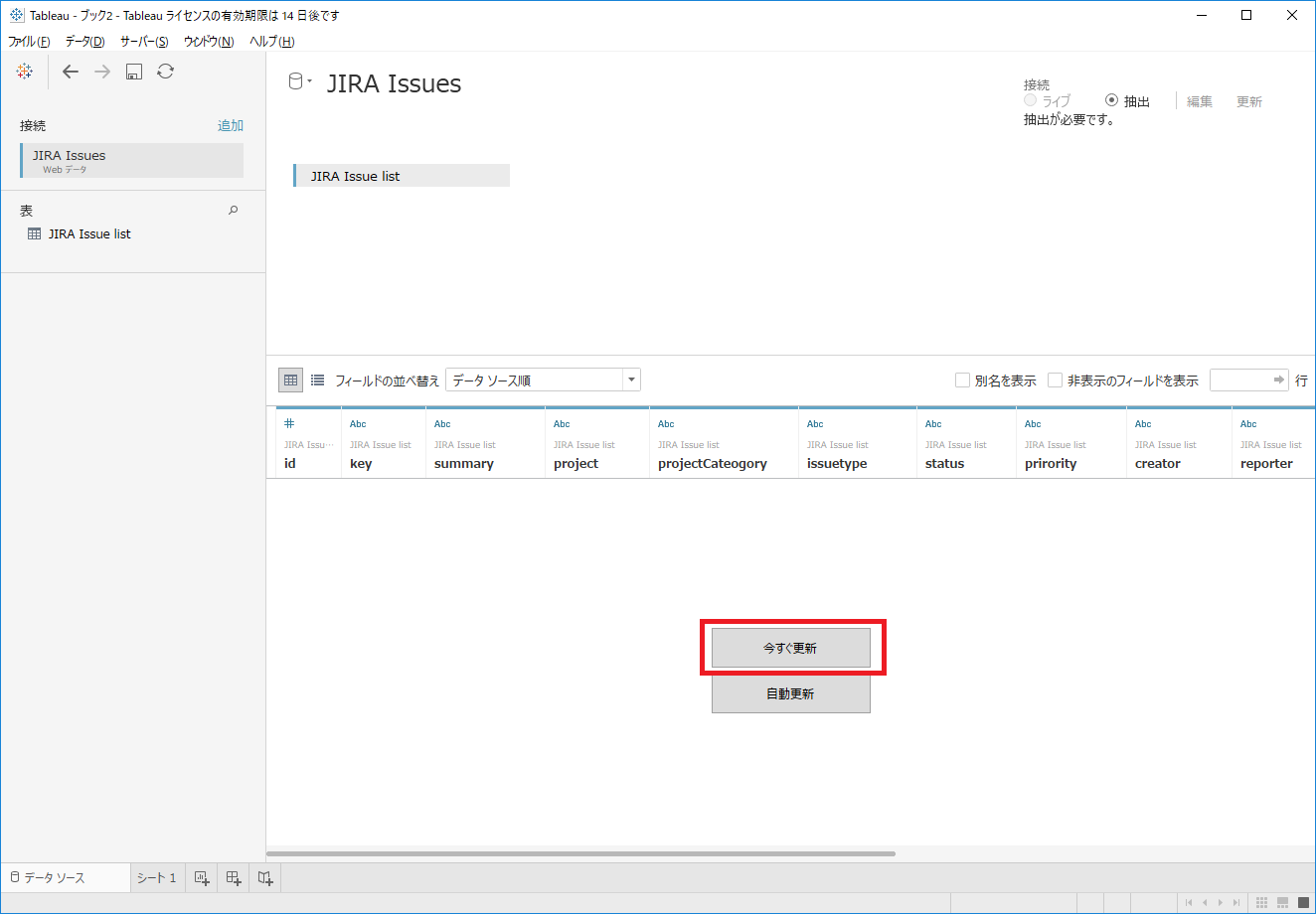Select the summary column header
This screenshot has width=1316, height=914.
pos(485,443)
